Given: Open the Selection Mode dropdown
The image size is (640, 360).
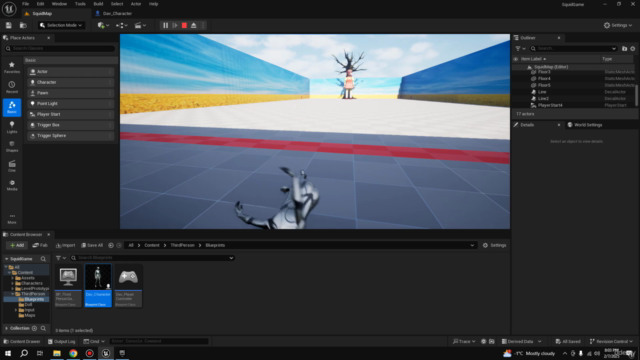Looking at the screenshot, I should pos(61,25).
